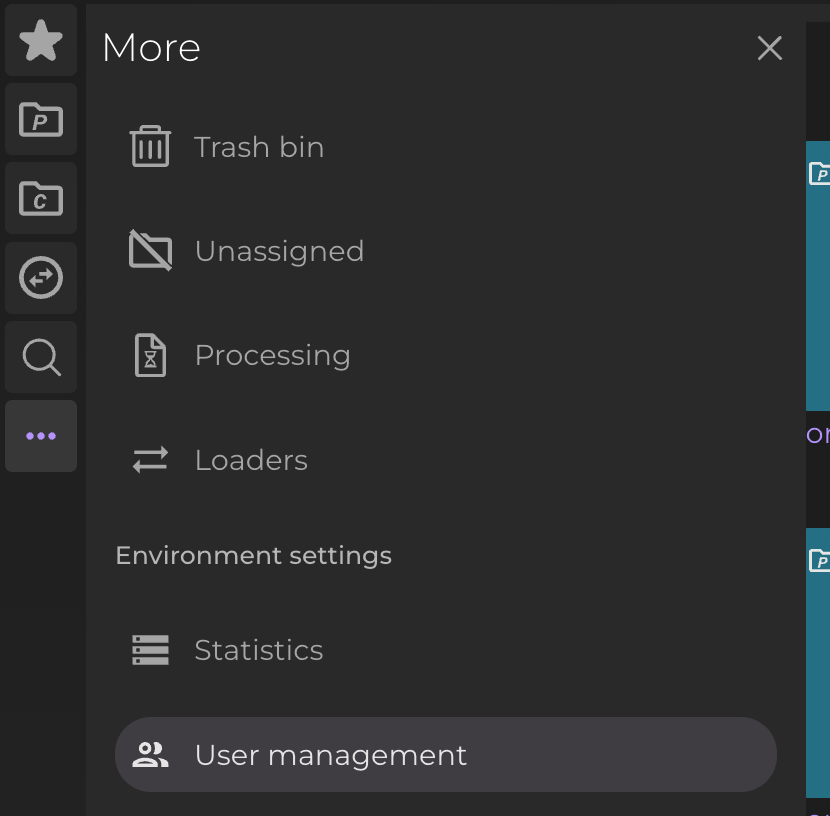
Task: Click the P folder icon in sidebar
Action: (41, 120)
